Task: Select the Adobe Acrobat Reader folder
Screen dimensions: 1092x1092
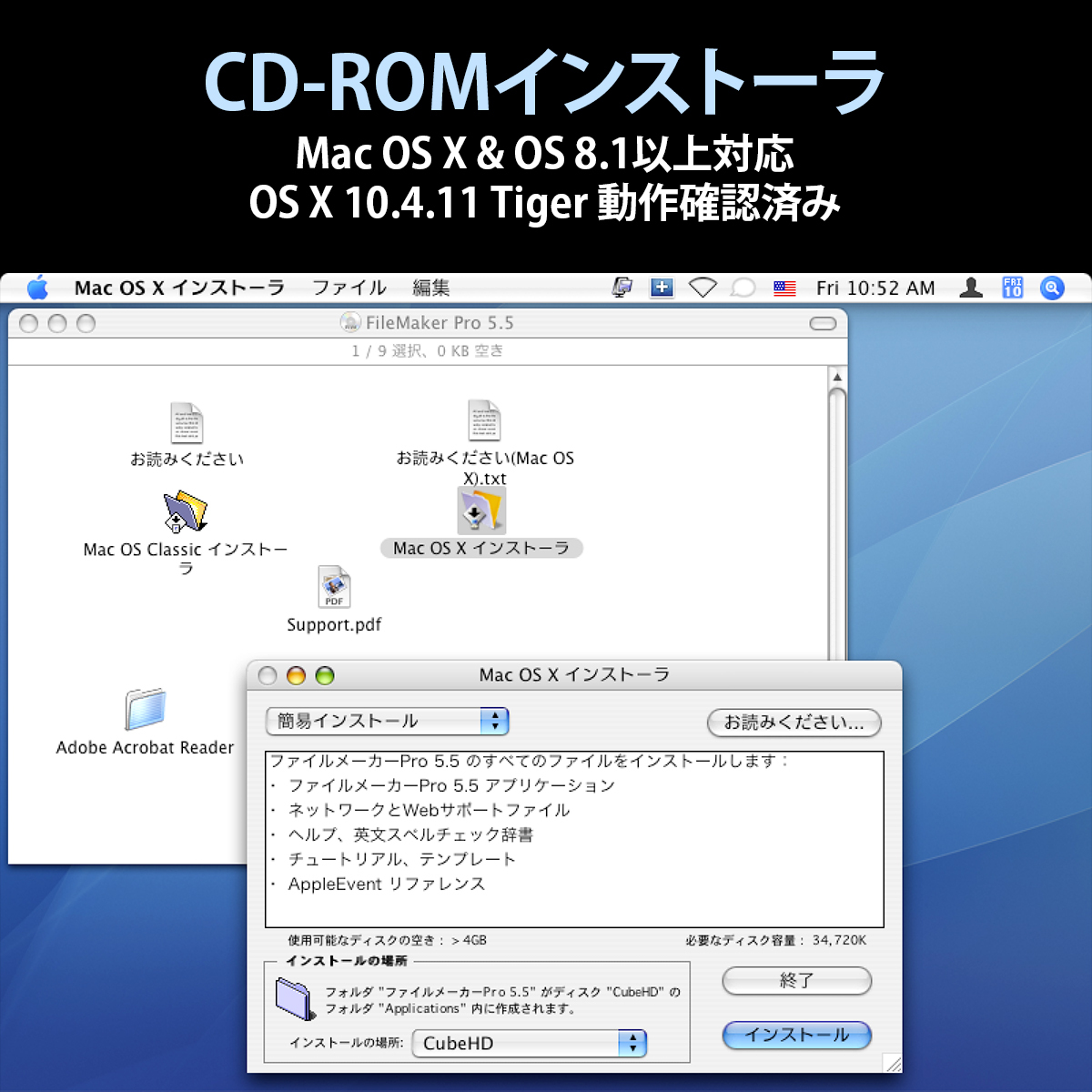Action: click(146, 710)
